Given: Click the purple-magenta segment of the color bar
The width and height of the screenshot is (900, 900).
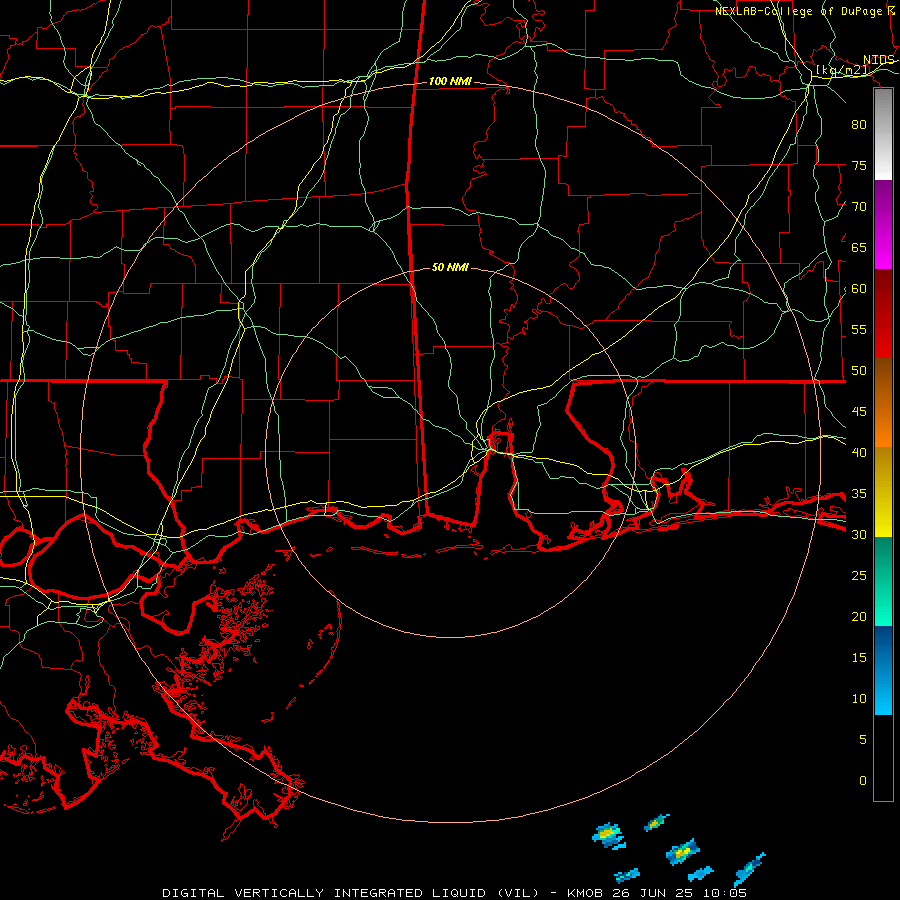Looking at the screenshot, I should pos(883,224).
